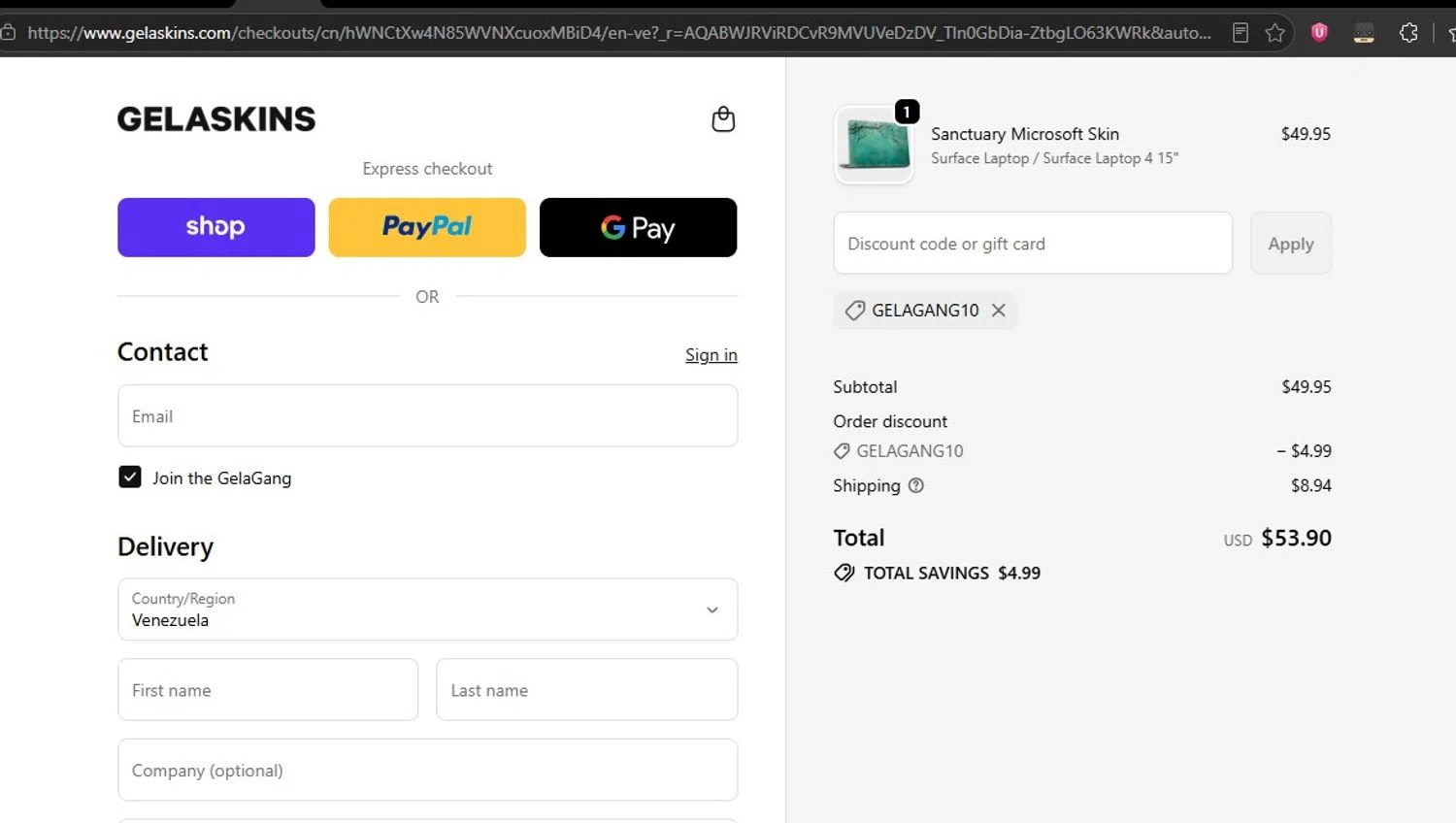This screenshot has height=823, width=1456.
Task: Pay with PayPal button
Action: [x=427, y=227]
